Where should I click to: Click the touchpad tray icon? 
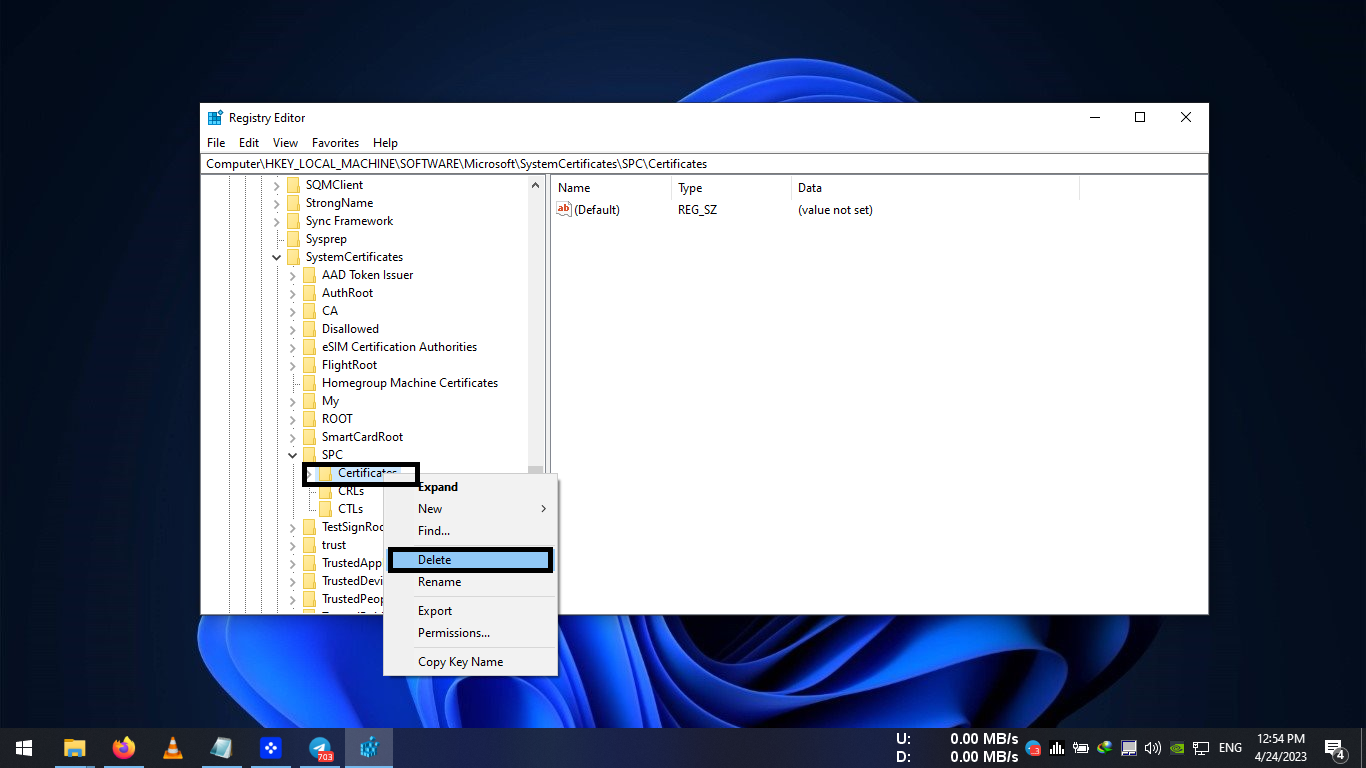[1129, 747]
